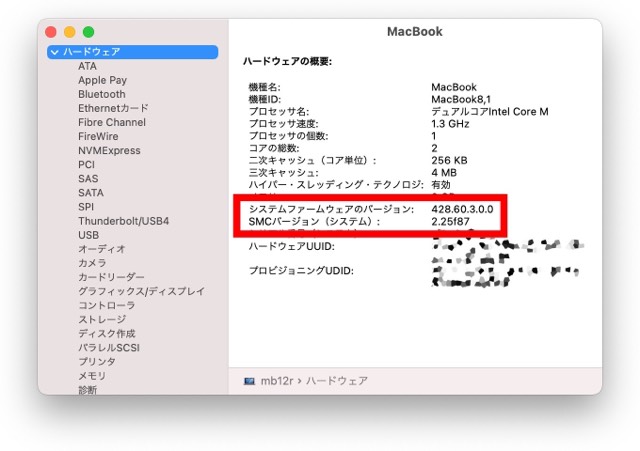Select パラレルSCSI item
This screenshot has height=451, width=640.
pyautogui.click(x=109, y=348)
